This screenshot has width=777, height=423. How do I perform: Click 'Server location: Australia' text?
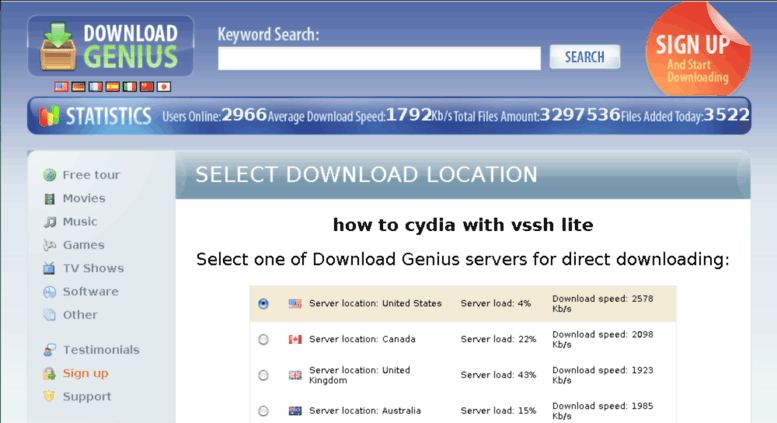pyautogui.click(x=365, y=411)
